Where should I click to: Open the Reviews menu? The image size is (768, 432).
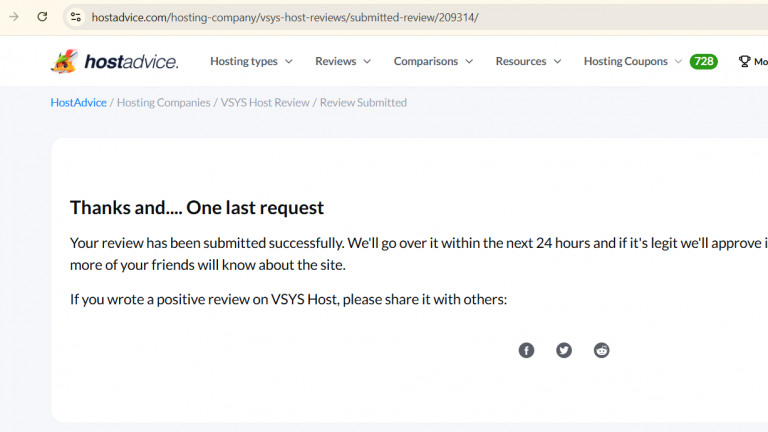[336, 61]
